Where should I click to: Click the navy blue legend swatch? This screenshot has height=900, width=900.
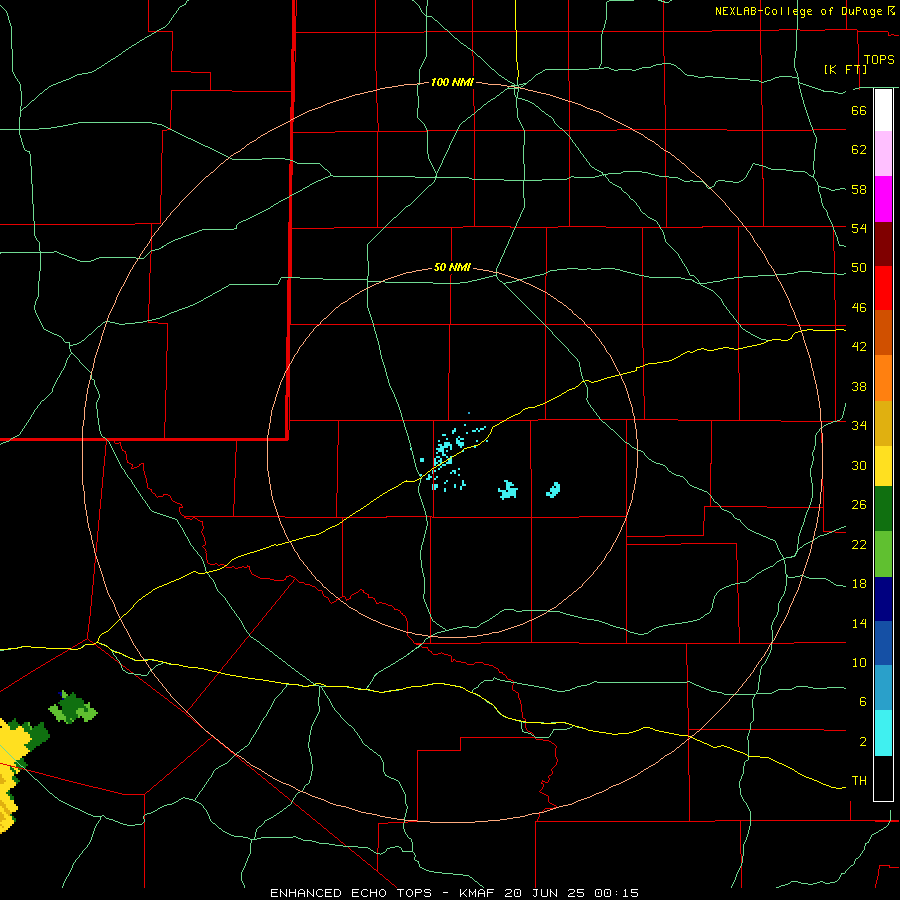tap(883, 599)
